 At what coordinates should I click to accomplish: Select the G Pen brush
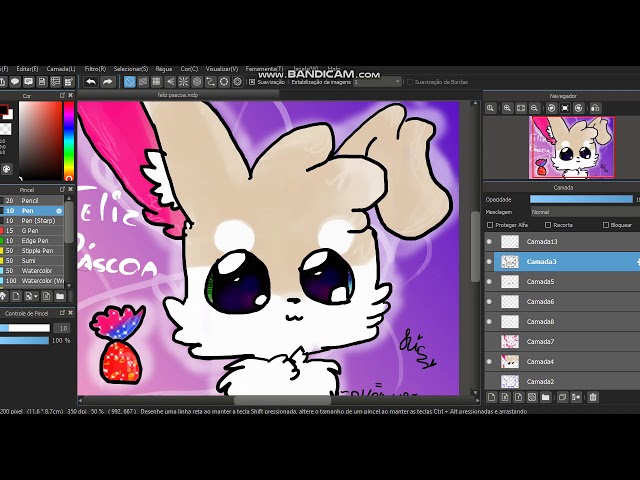(x=32, y=231)
